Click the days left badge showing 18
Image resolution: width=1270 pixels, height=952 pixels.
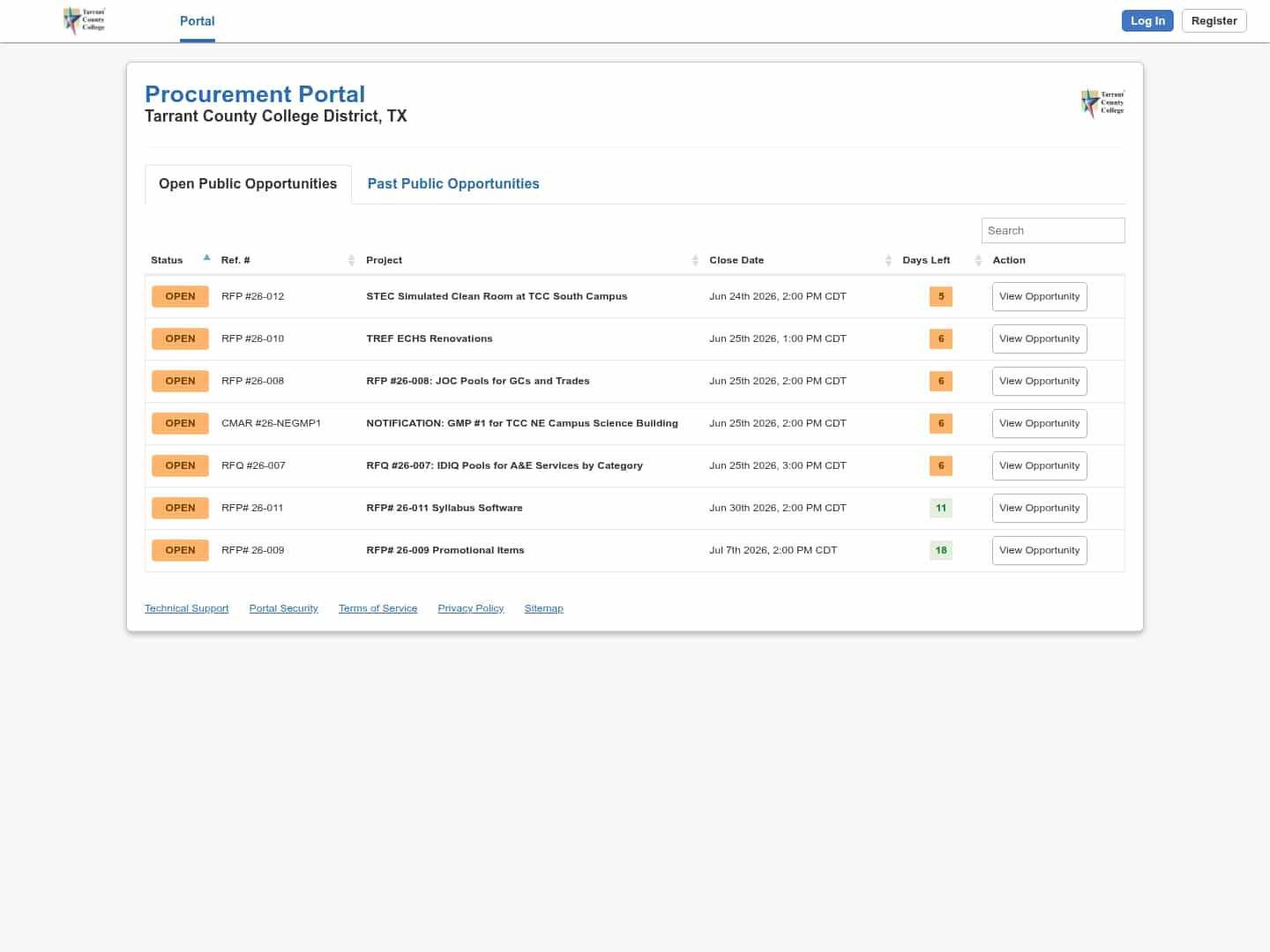[941, 551]
